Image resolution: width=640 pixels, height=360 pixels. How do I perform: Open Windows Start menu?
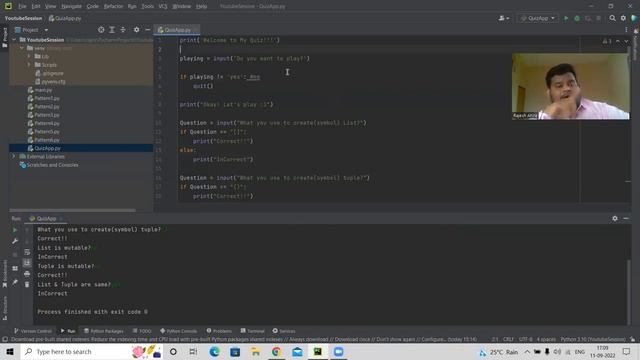[10, 351]
